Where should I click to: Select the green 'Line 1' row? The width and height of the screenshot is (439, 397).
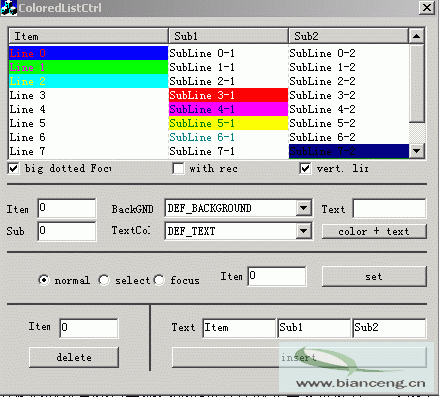pos(88,67)
